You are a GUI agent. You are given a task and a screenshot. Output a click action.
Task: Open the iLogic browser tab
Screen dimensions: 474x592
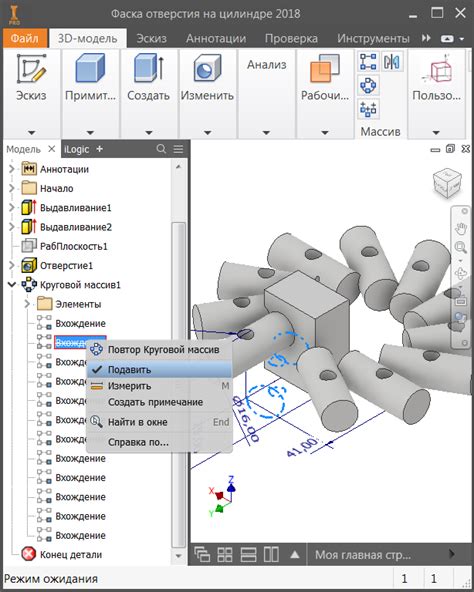tap(76, 149)
